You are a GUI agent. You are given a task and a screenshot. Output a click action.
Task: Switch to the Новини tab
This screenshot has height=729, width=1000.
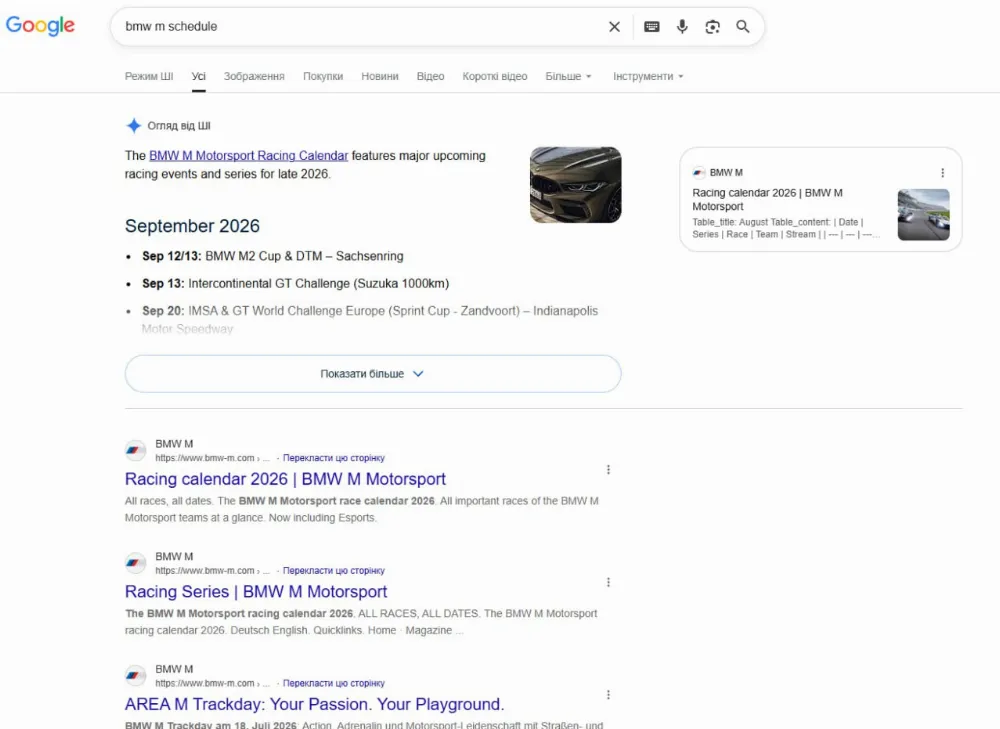point(379,76)
